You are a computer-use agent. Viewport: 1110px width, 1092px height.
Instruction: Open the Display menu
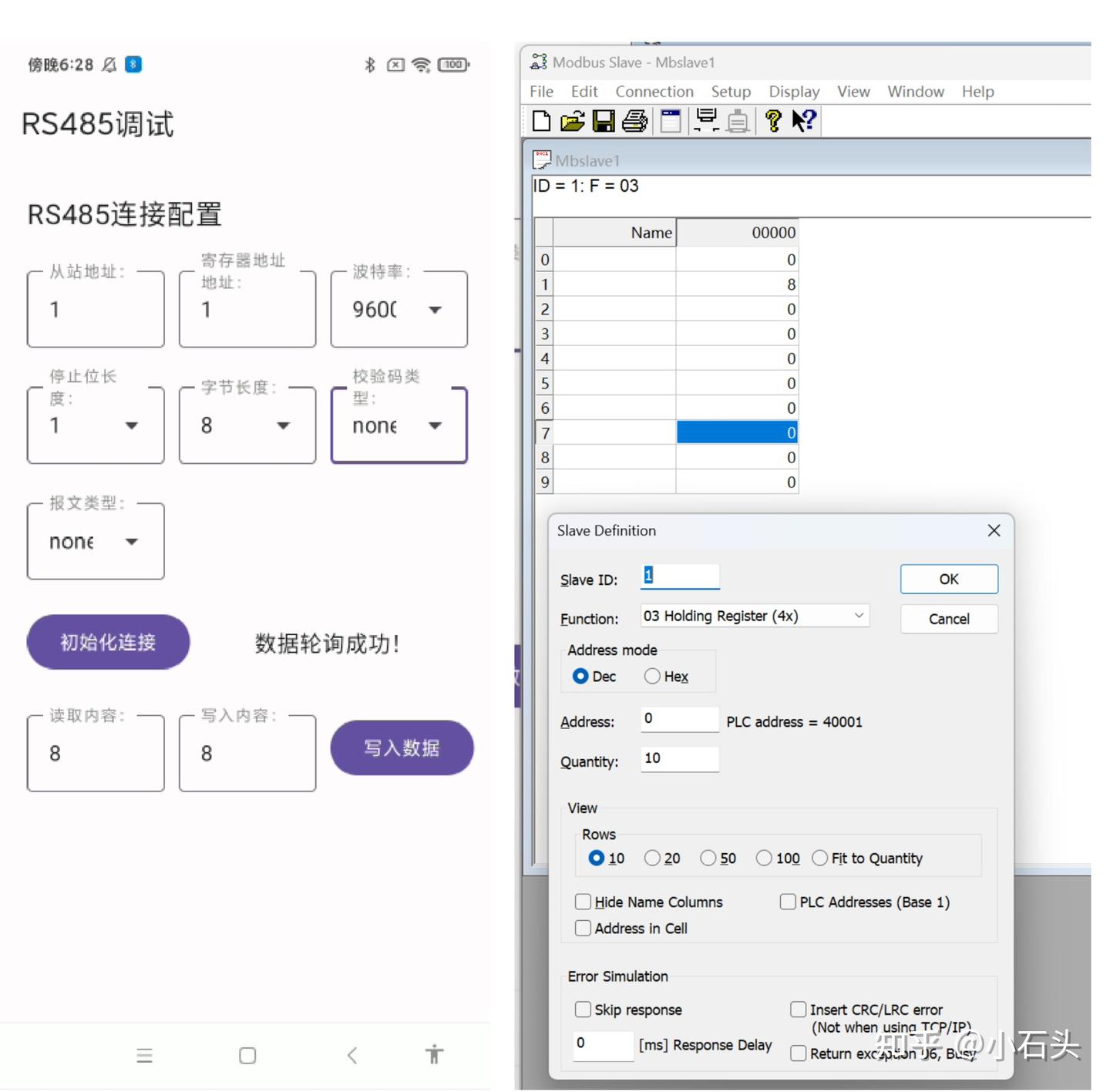click(x=794, y=92)
